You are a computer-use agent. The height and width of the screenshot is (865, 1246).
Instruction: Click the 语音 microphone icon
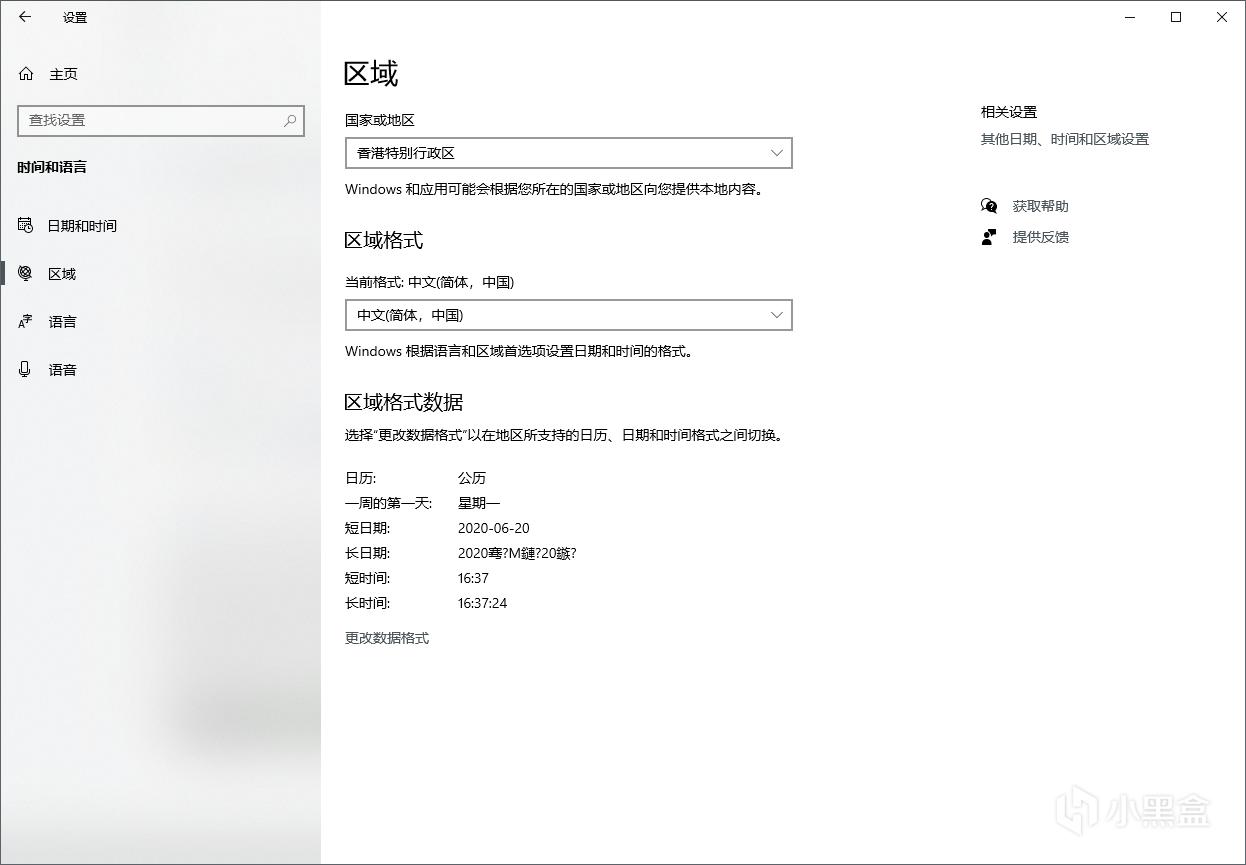coord(26,369)
